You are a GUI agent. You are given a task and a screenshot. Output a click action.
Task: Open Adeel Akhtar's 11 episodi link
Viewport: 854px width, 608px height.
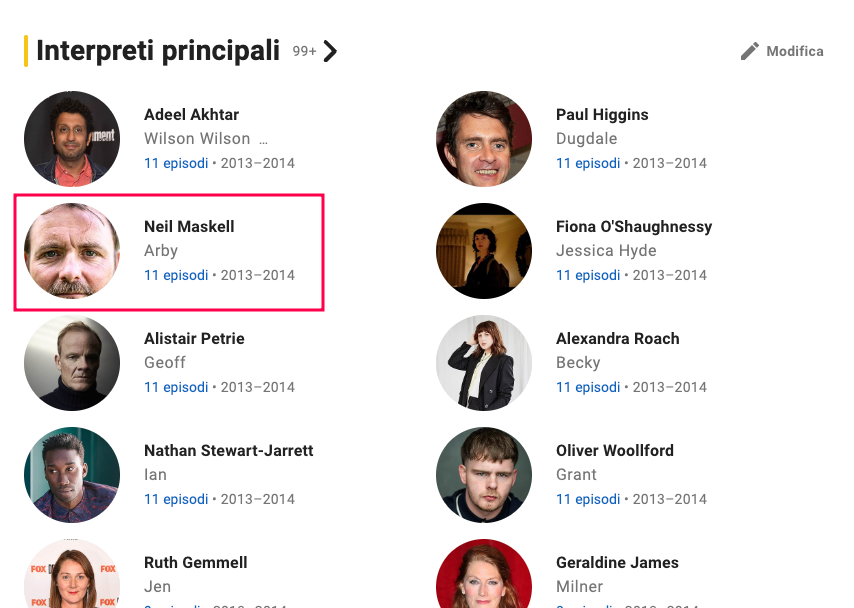[176, 163]
